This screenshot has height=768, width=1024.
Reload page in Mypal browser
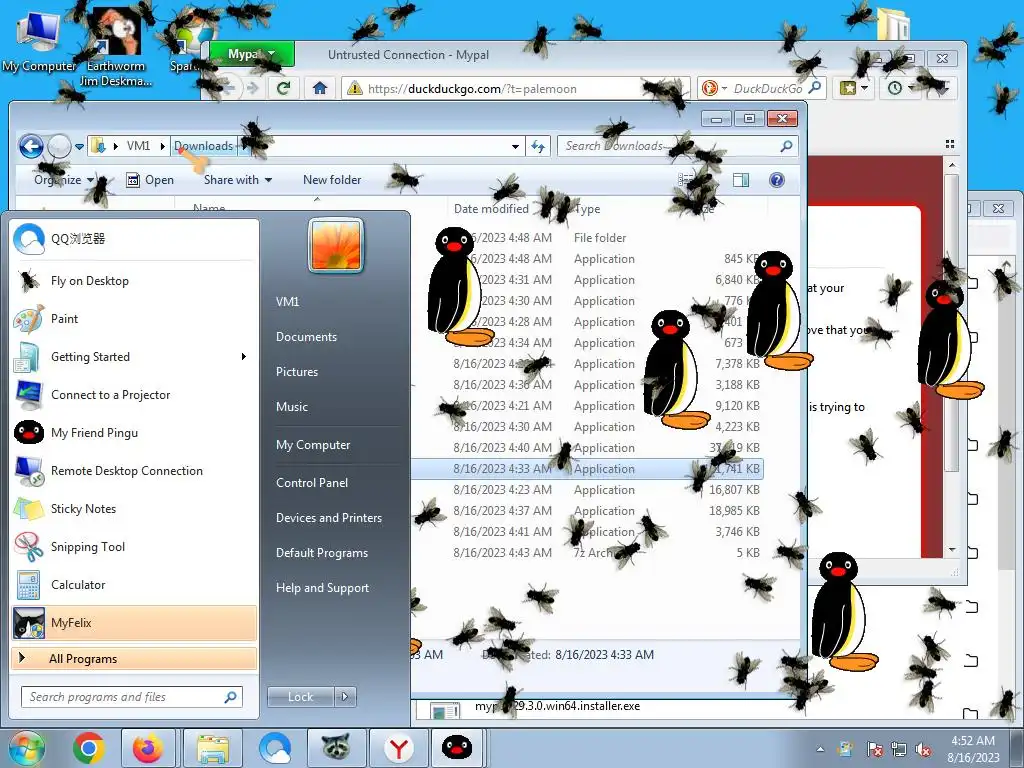[284, 88]
